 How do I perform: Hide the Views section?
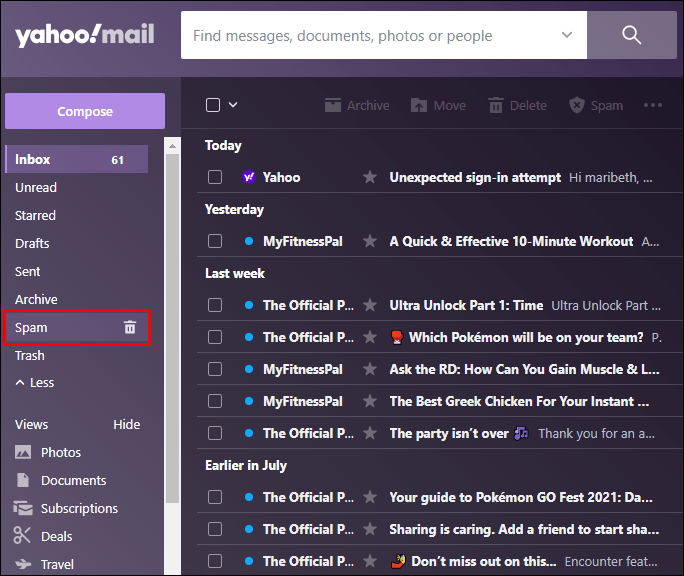[x=127, y=424]
